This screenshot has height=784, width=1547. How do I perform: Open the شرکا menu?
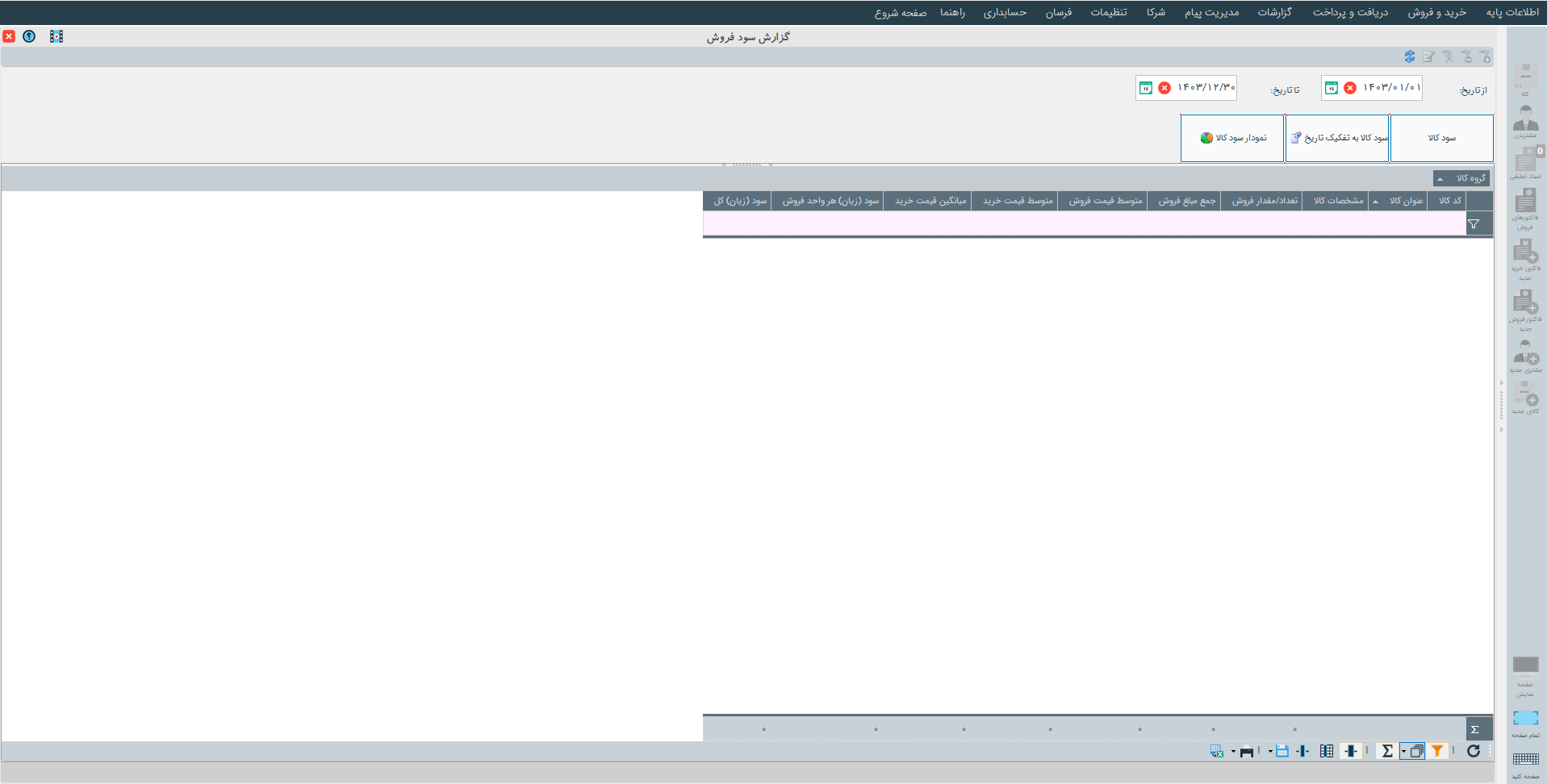[1156, 12]
